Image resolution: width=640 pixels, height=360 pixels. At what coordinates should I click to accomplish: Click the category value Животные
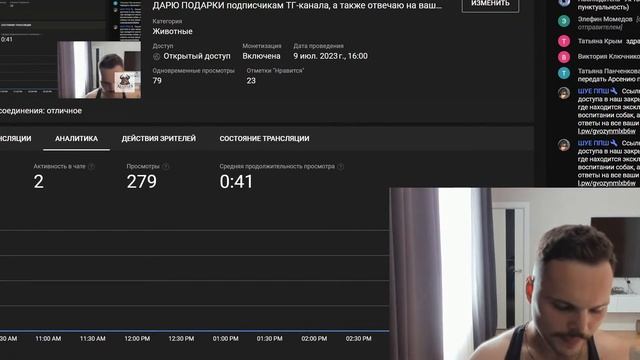172,31
